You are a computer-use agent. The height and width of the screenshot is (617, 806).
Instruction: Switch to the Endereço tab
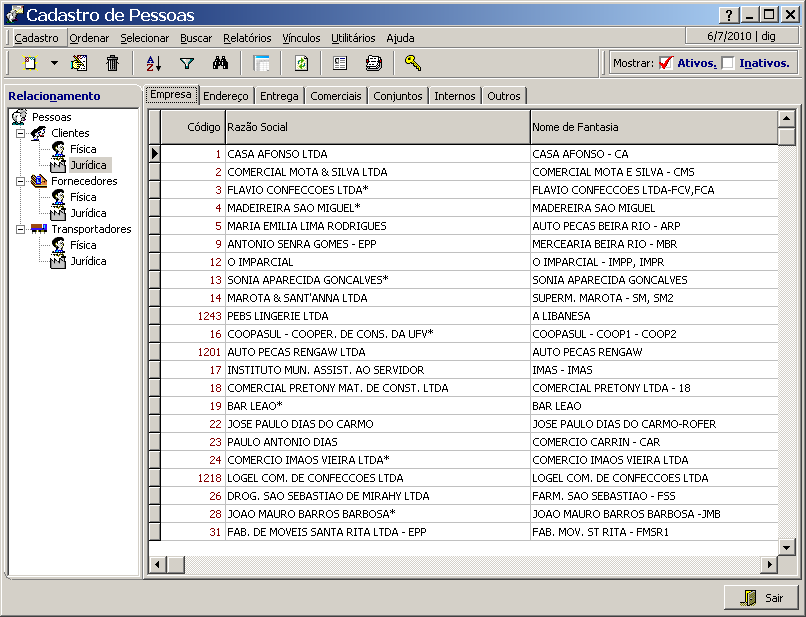click(225, 96)
